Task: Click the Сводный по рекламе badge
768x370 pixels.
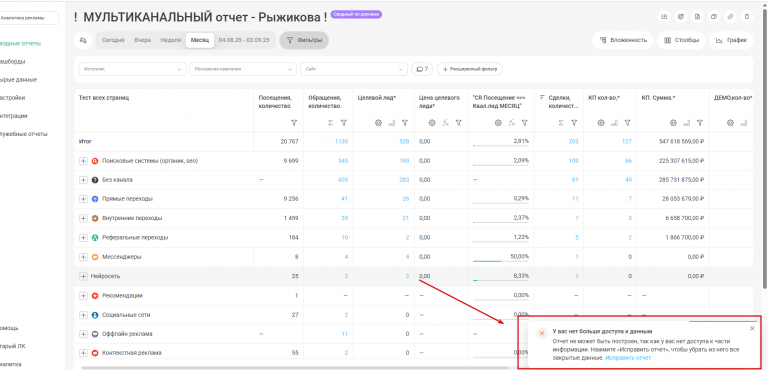Action: click(356, 15)
